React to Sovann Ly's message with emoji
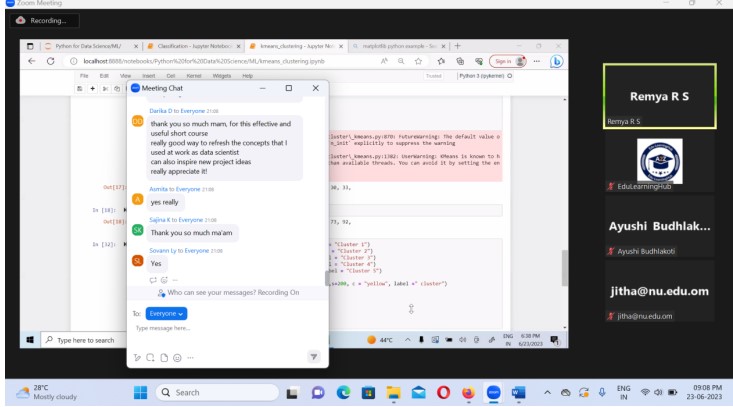 click(164, 279)
